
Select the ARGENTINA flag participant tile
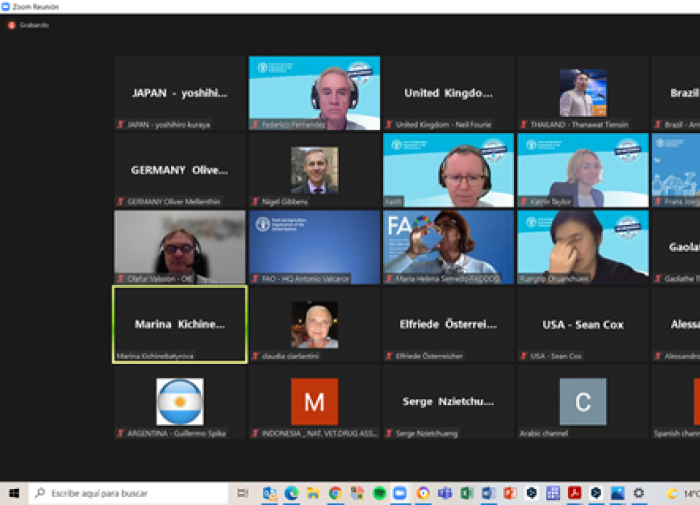point(179,402)
